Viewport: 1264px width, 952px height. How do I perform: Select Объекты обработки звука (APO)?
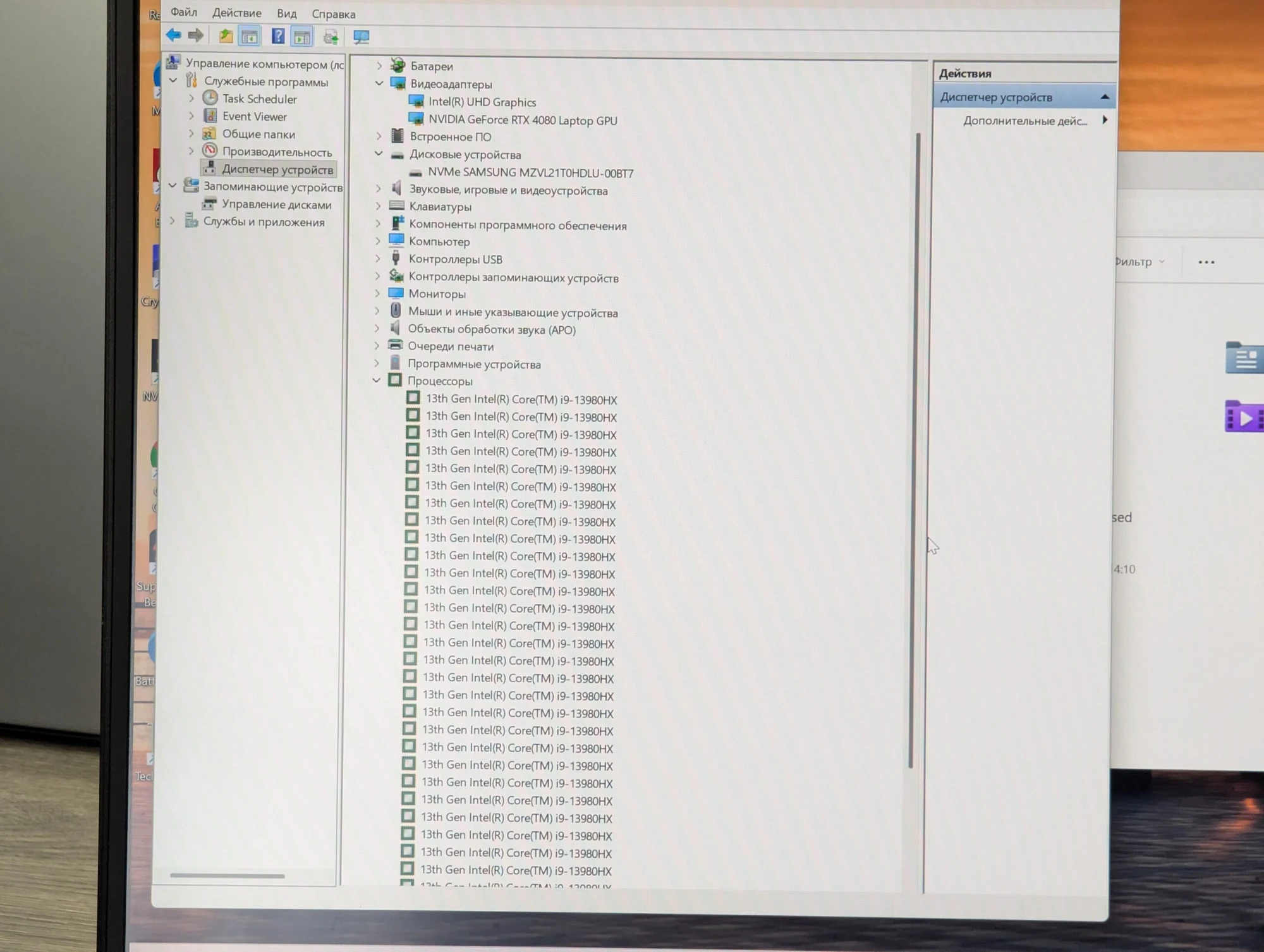[x=492, y=329]
